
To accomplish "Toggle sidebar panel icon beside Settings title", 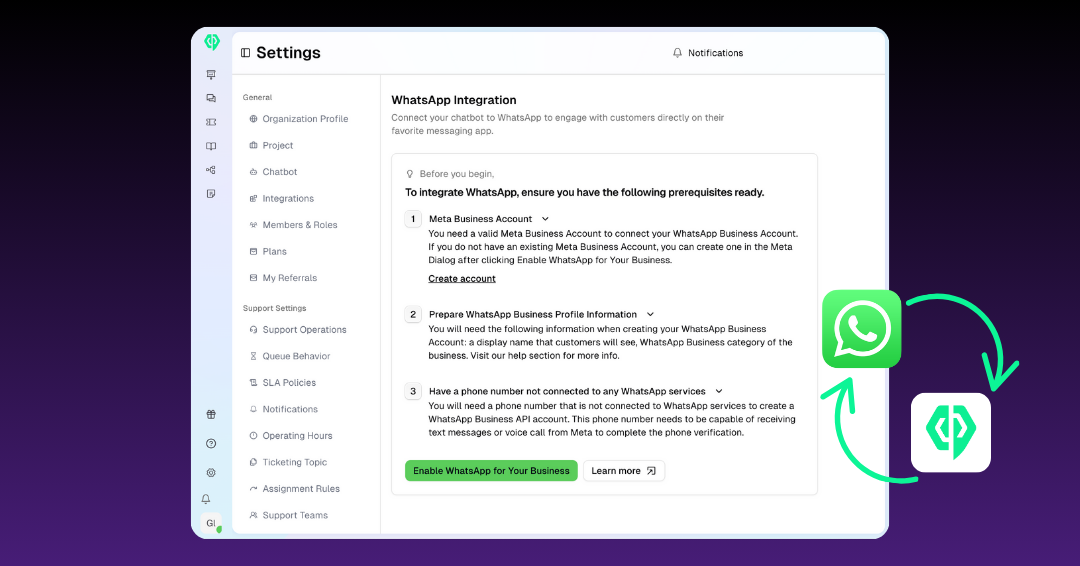I will point(245,53).
